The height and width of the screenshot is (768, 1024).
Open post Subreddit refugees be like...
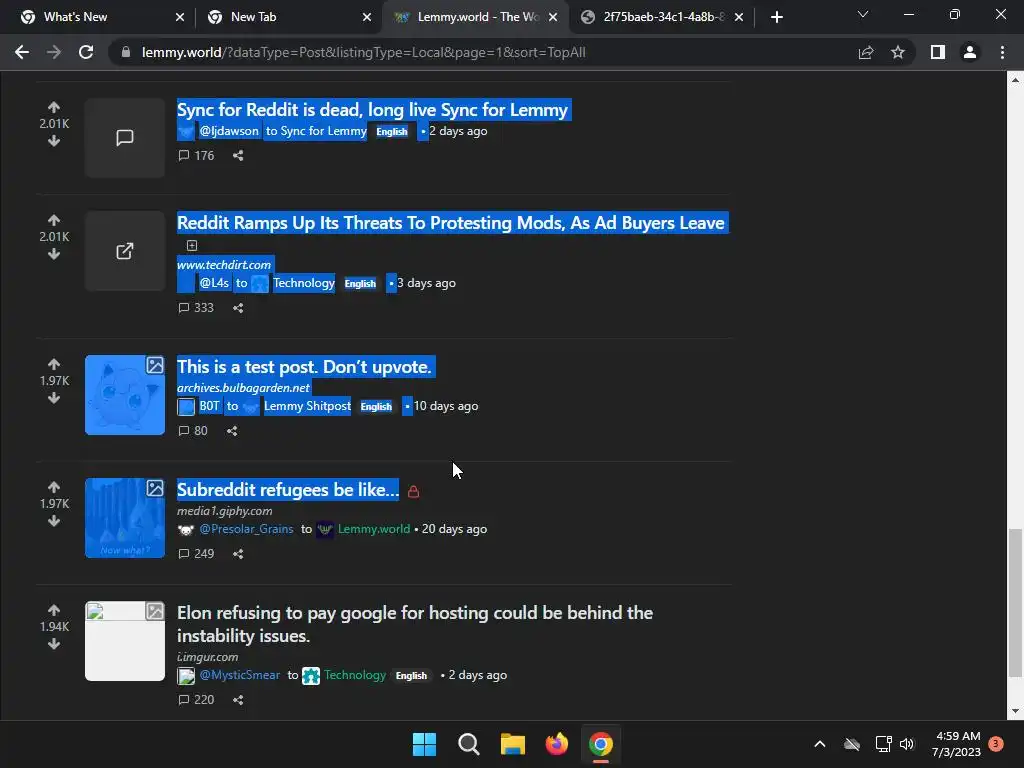pos(288,490)
